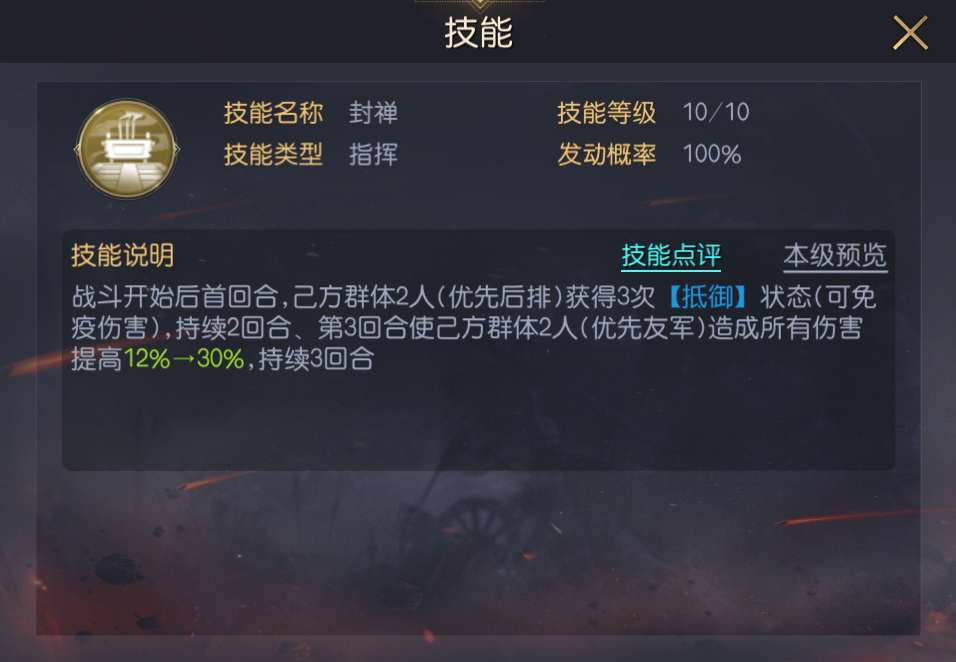
Task: Tap the blue 【抵御】 status keyword
Action: pyautogui.click(x=707, y=297)
